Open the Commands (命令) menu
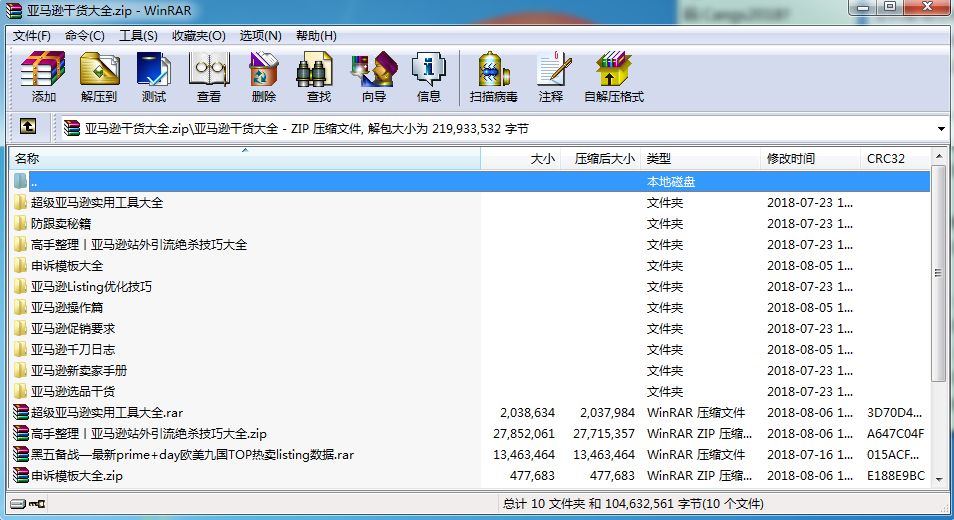Screen dimensions: 954x520 (85, 36)
